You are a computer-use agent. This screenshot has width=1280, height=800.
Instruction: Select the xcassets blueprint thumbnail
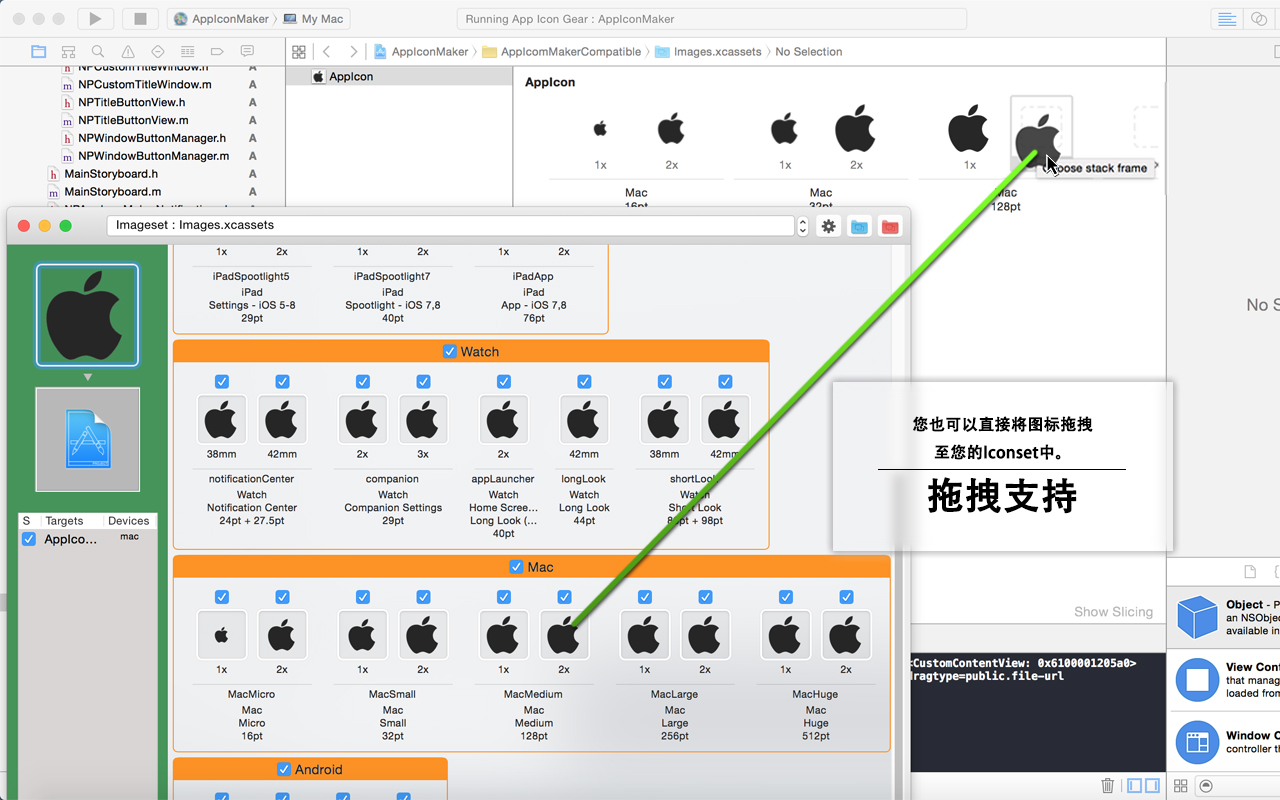[x=87, y=440]
